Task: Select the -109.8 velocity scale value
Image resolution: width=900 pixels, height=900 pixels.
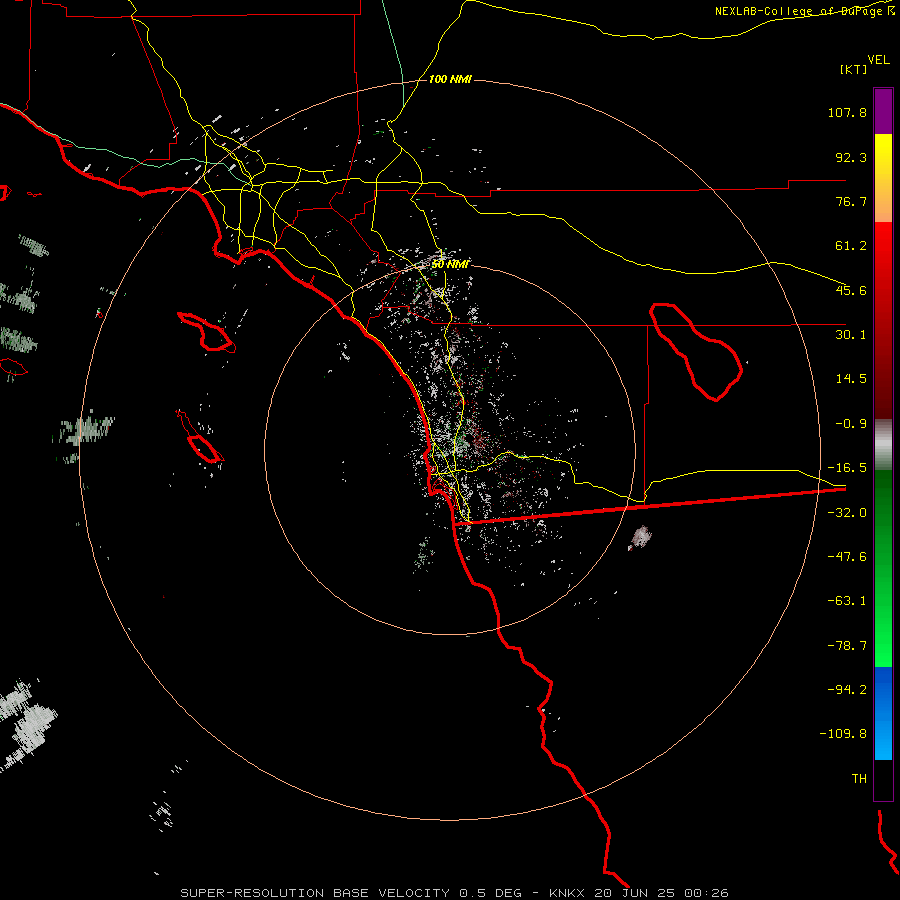Action: point(843,734)
